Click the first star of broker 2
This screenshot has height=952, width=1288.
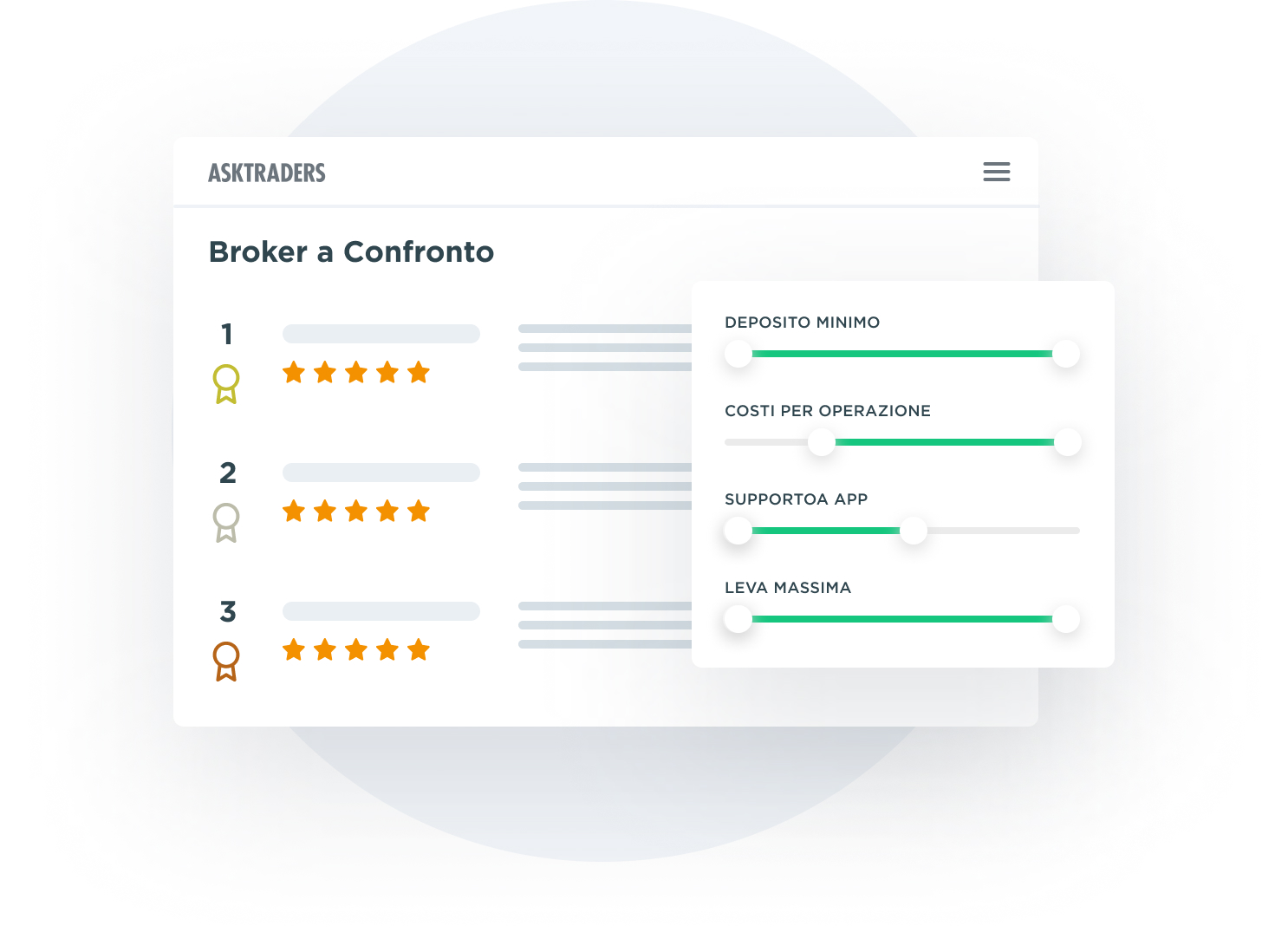tap(294, 512)
